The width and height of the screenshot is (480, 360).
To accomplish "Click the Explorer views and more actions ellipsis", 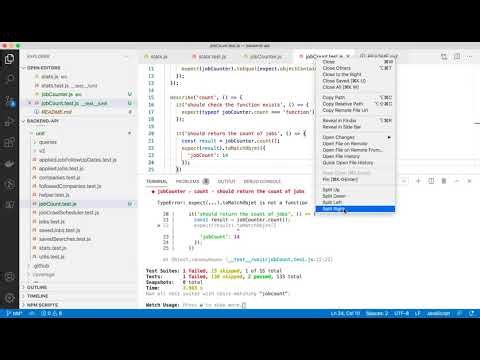I will (x=126, y=57).
